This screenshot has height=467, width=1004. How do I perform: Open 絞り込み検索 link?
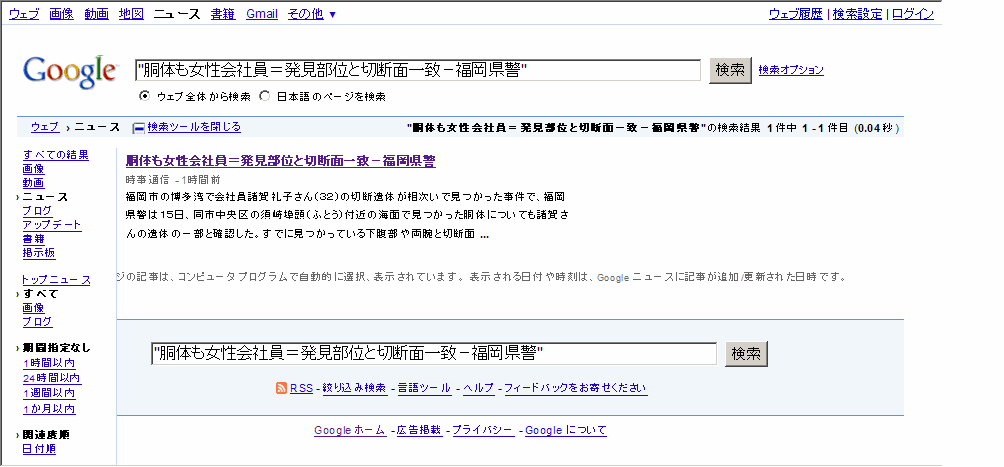(x=355, y=388)
